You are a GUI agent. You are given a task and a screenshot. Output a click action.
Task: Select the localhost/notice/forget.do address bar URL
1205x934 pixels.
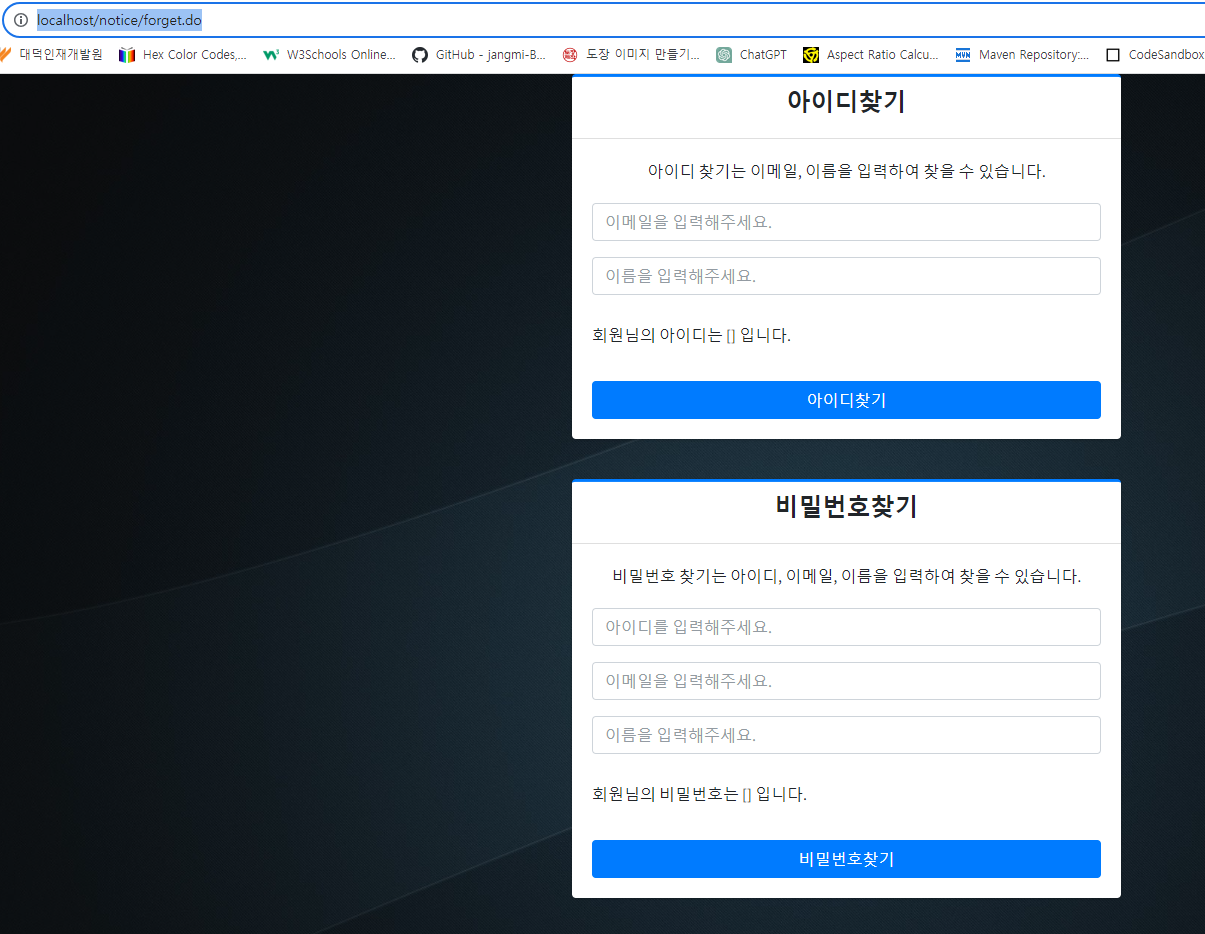tap(120, 20)
